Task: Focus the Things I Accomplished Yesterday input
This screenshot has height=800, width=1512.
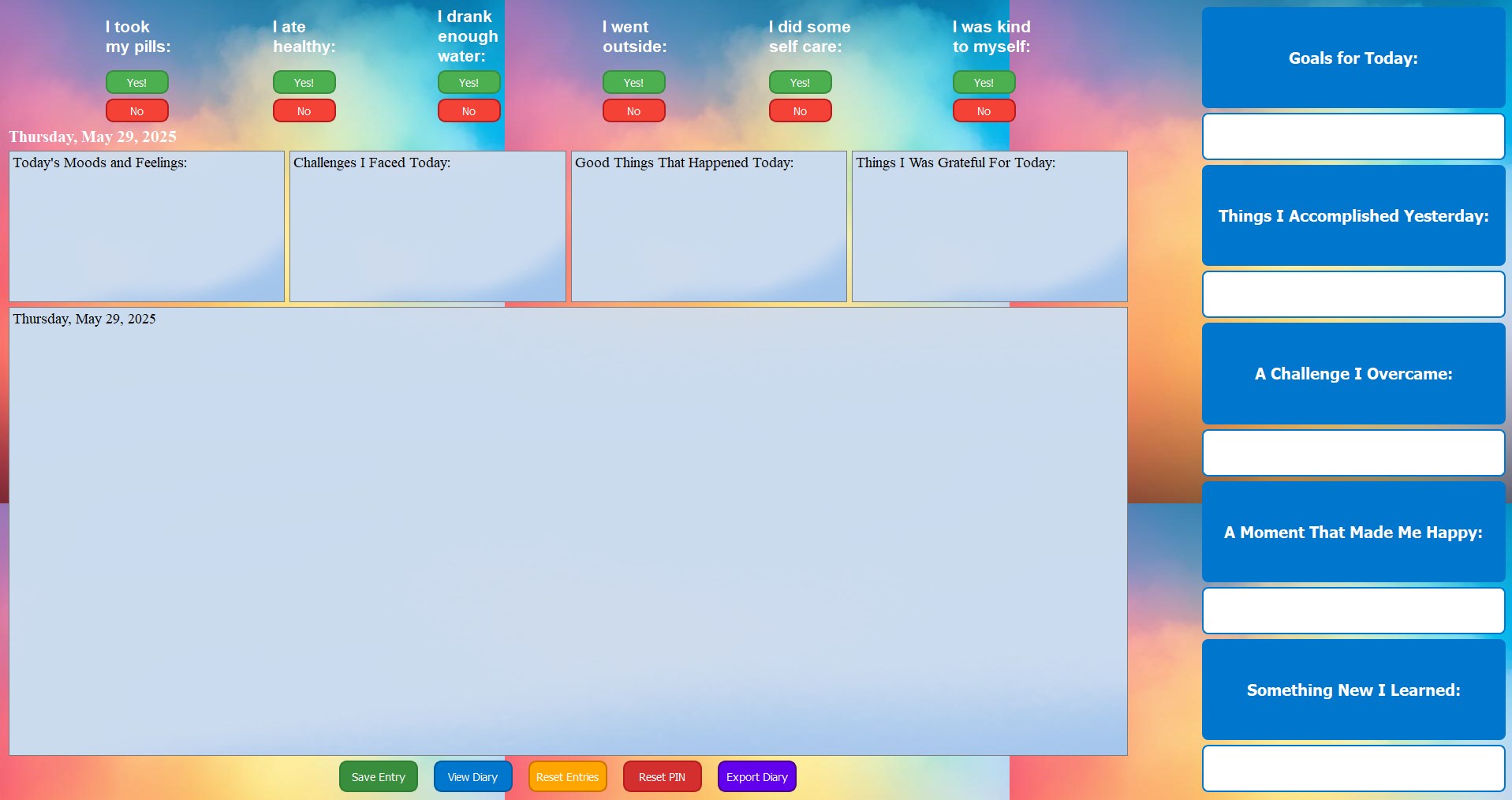Action: coord(1353,294)
